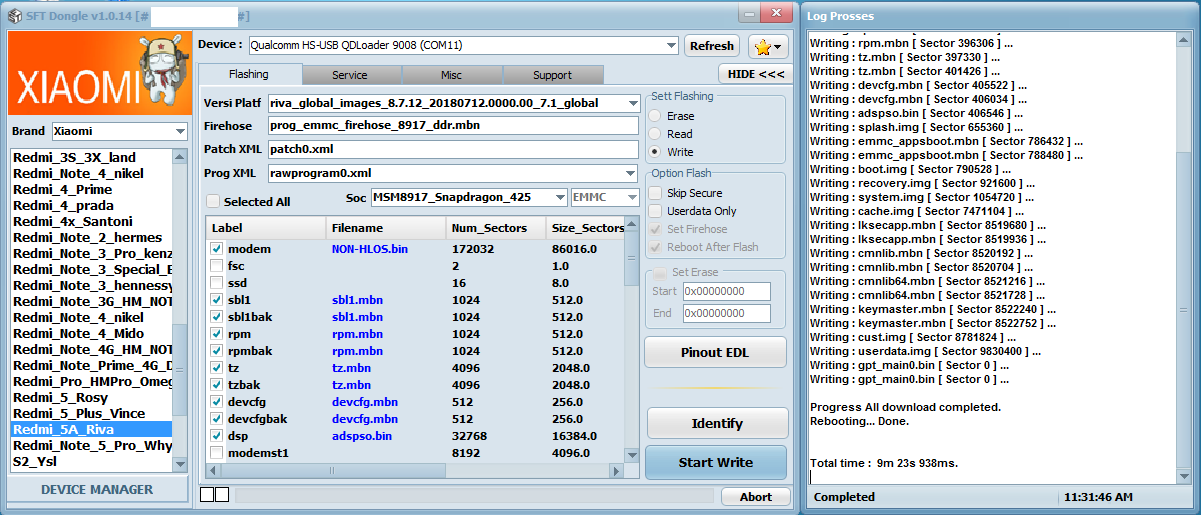Expand the Versi Platf firmware dropdown

[x=633, y=103]
